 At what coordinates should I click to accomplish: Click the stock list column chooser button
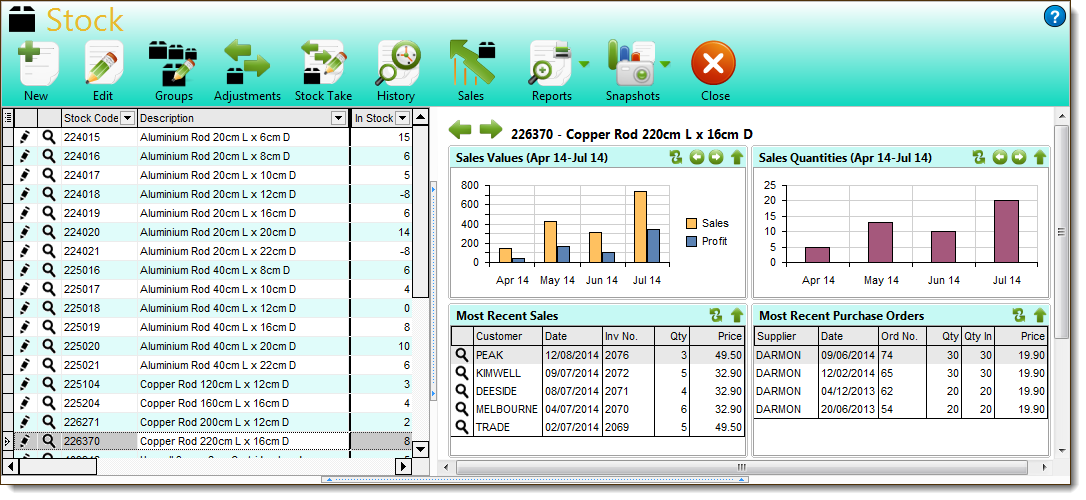pyautogui.click(x=8, y=118)
